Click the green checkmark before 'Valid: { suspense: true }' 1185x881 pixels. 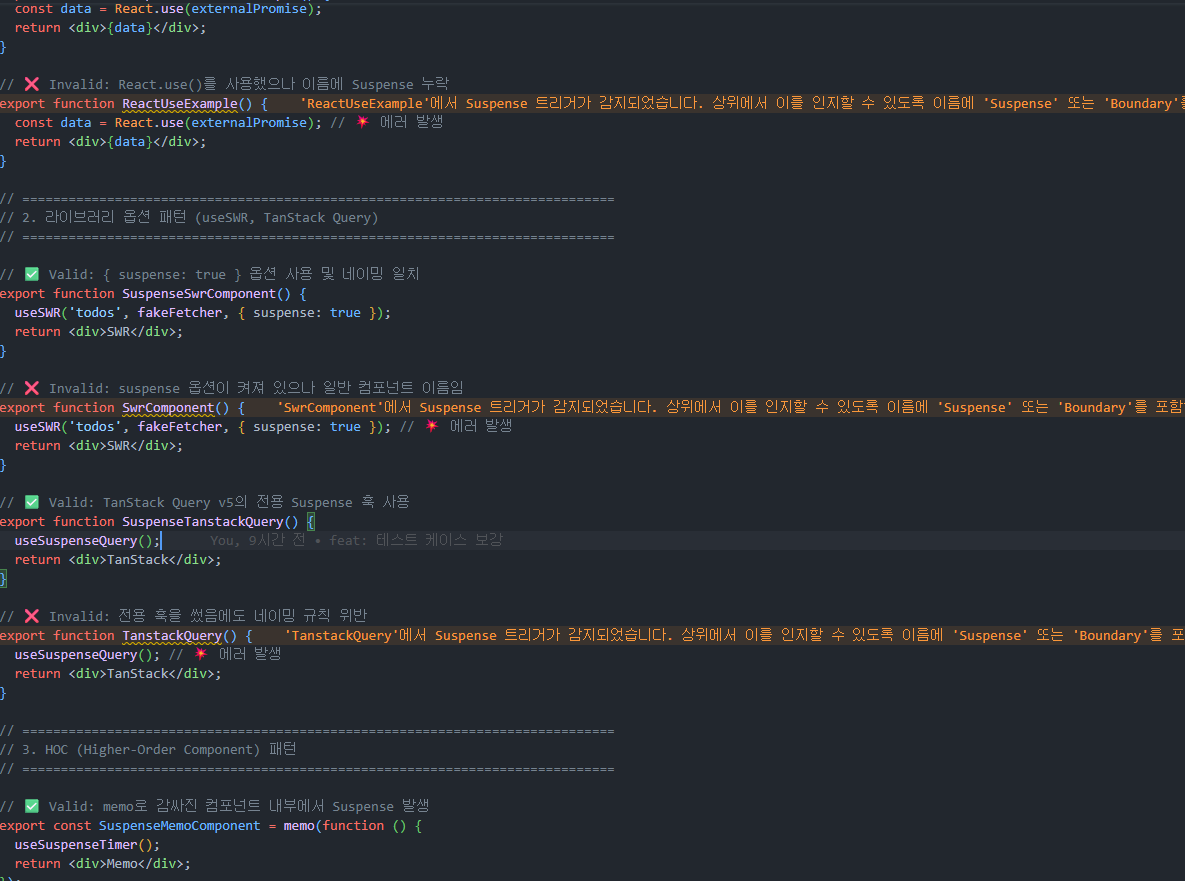coord(31,274)
